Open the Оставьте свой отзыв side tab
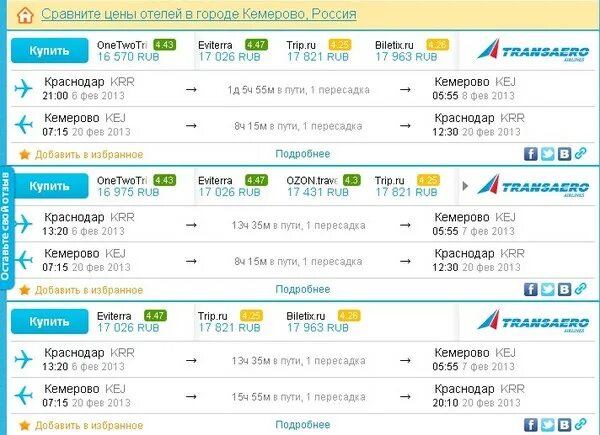Viewport: 600px width, 435px height. (x=5, y=226)
